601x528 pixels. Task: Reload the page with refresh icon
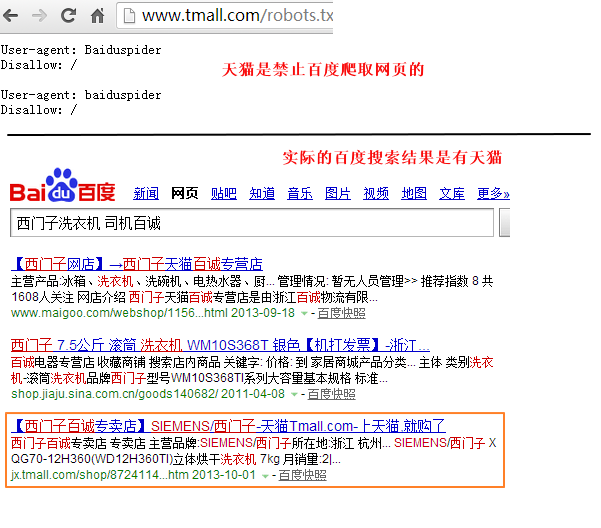(69, 16)
